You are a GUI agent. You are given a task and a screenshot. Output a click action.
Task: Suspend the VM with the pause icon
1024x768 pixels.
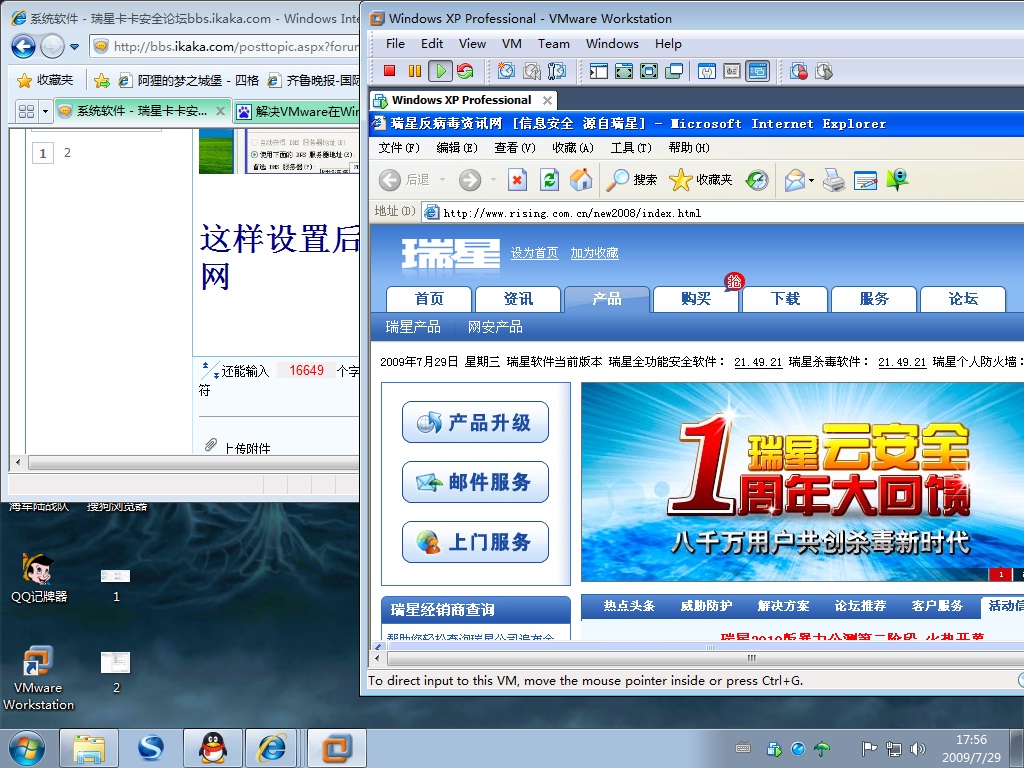pyautogui.click(x=415, y=71)
